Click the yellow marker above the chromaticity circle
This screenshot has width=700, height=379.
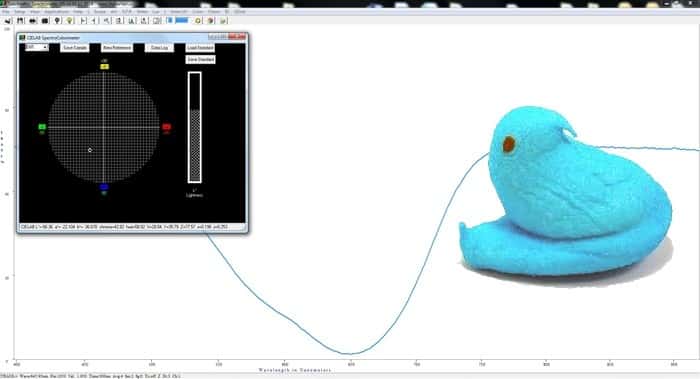tap(104, 67)
